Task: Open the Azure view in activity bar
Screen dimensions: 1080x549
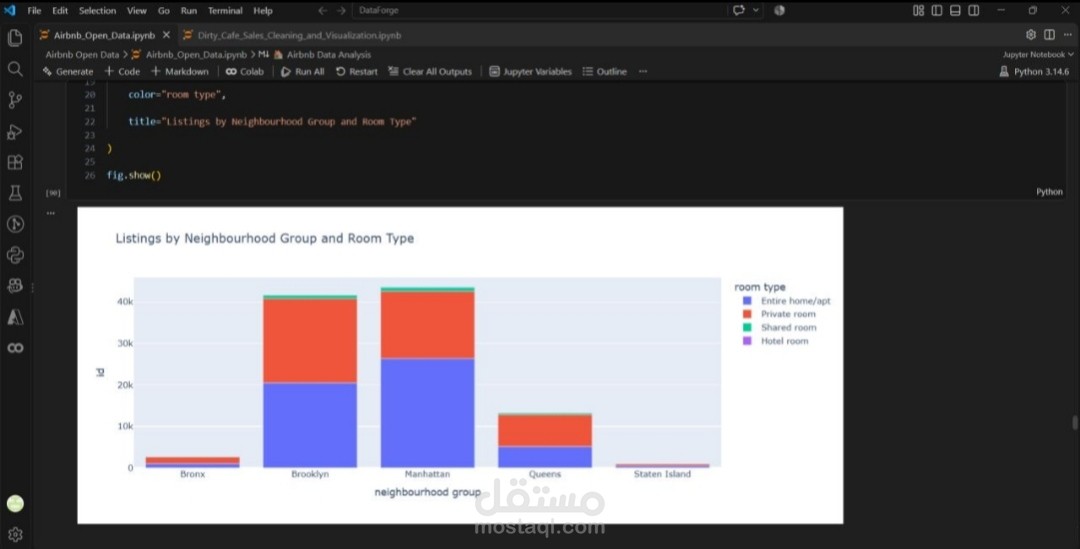Action: point(14,317)
